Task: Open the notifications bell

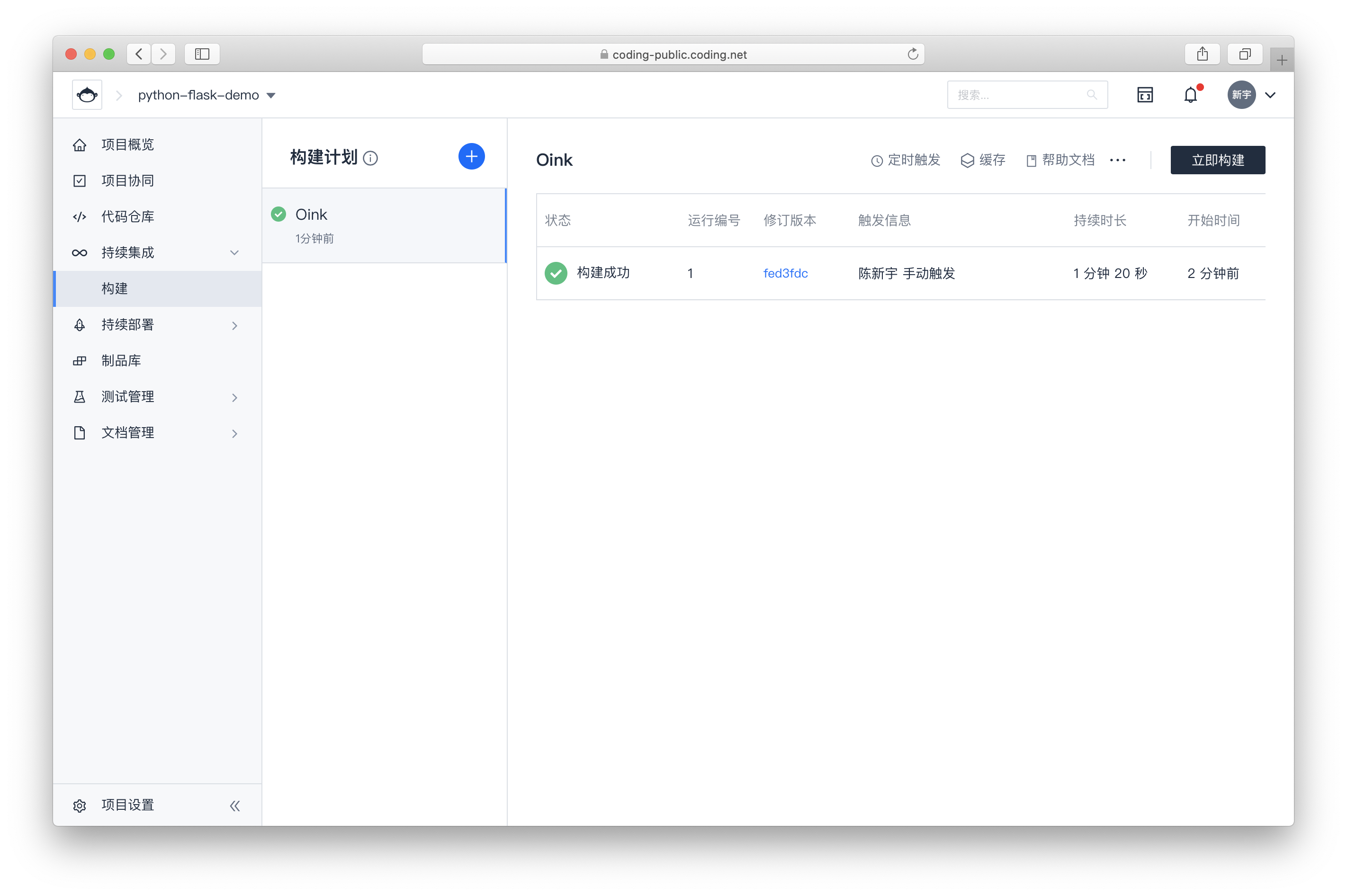Action: 1190,95
